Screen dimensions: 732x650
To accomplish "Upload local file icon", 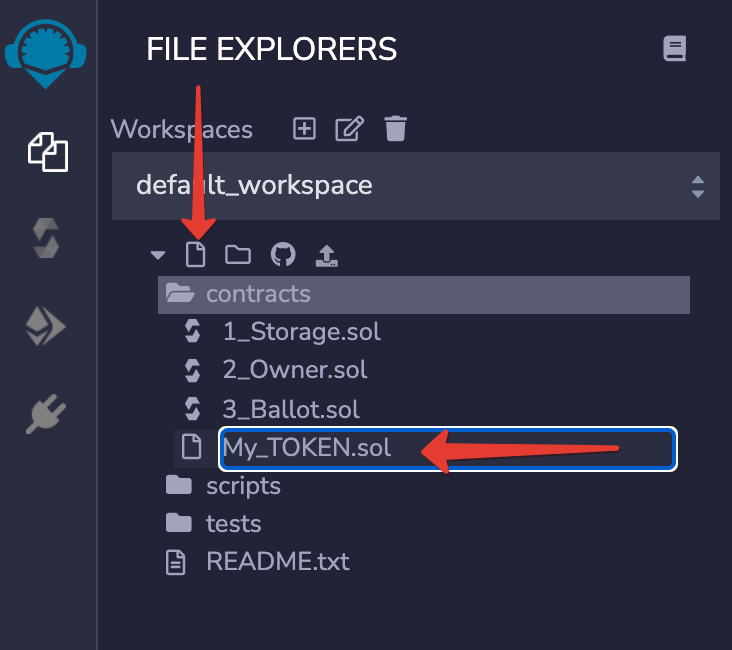I will [327, 255].
